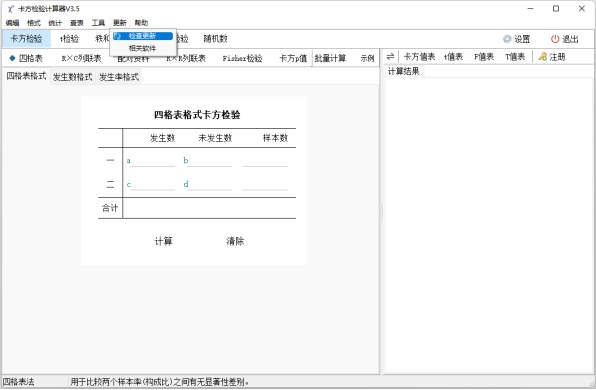Click the application χ icon in the title bar
Viewport: 596px width, 390px height.
click(10, 9)
